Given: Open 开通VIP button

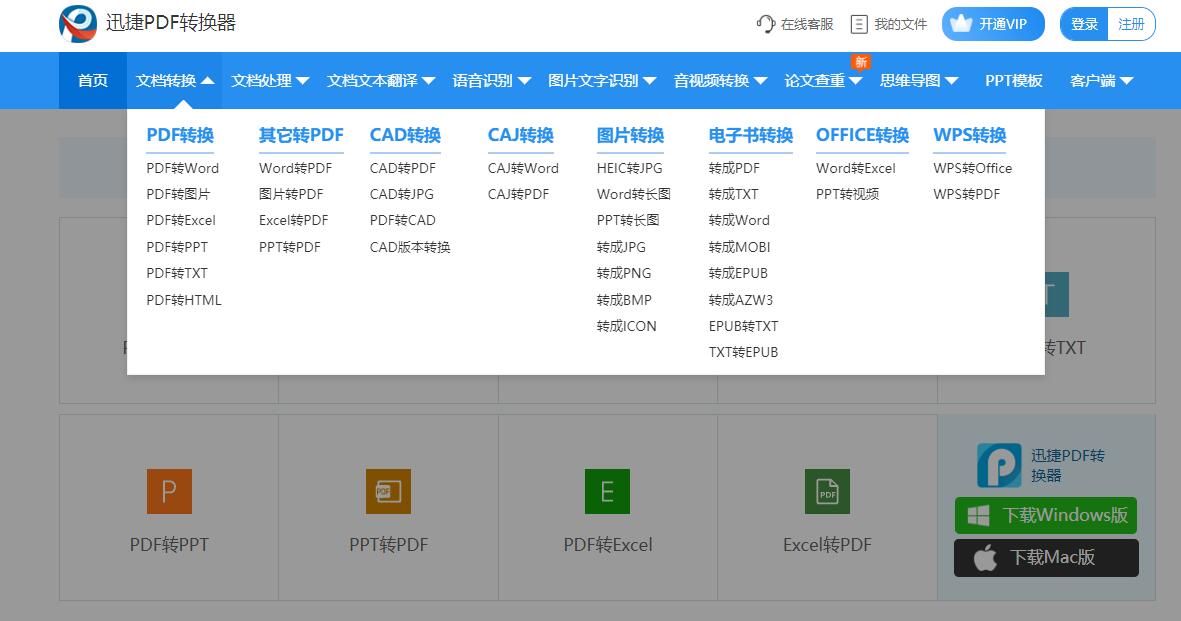Looking at the screenshot, I should (x=993, y=24).
